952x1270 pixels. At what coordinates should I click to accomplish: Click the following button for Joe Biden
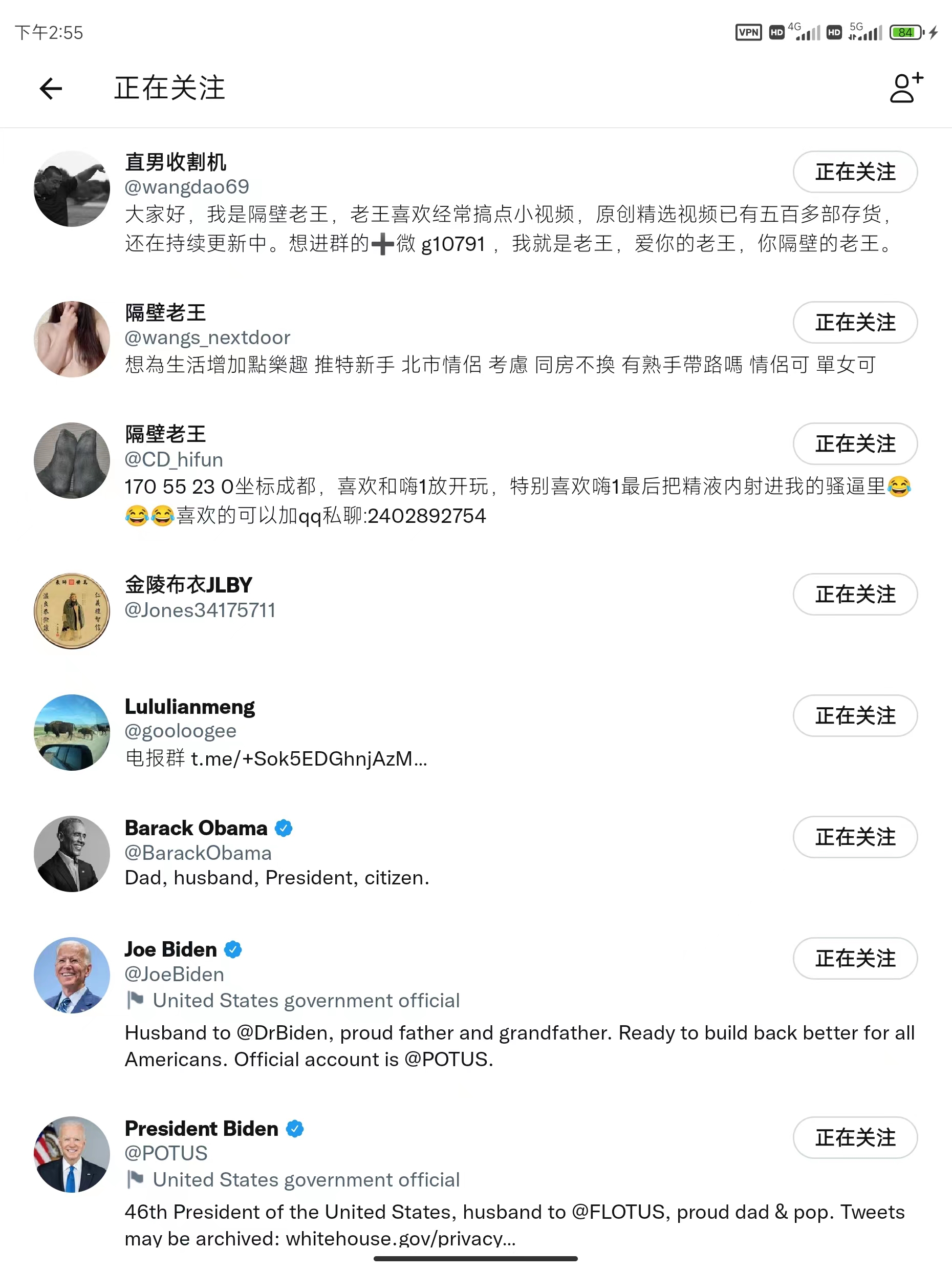855,959
